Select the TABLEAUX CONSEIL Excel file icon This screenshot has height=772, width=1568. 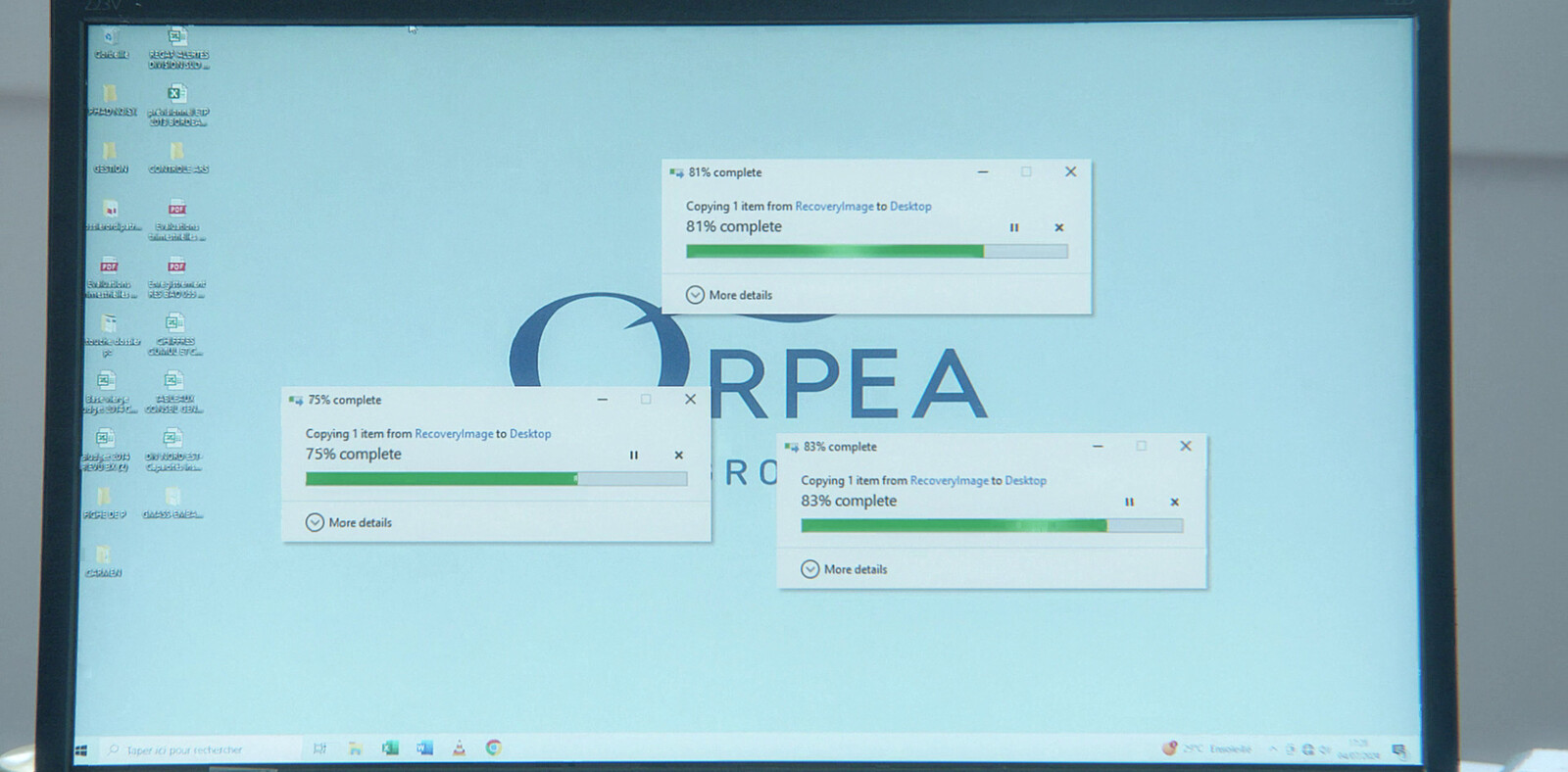[x=173, y=392]
